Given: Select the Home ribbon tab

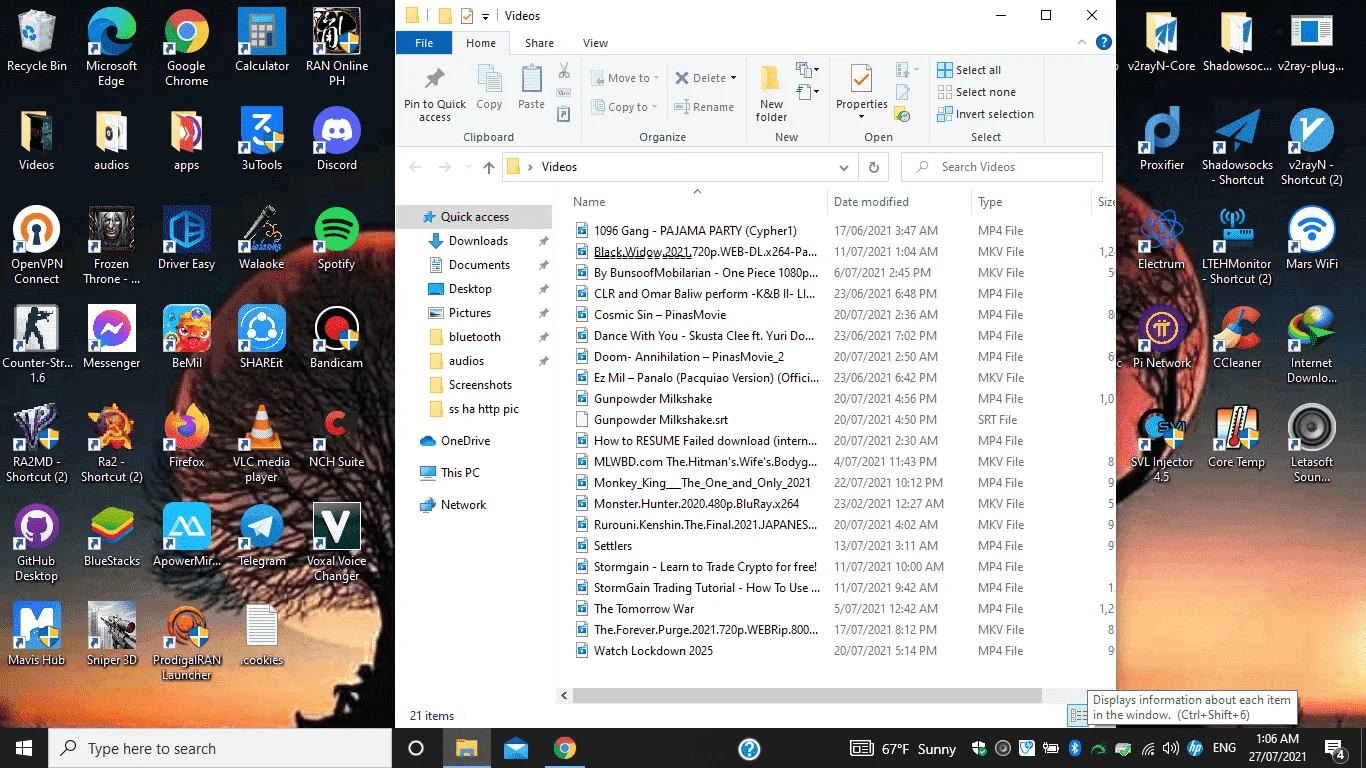Looking at the screenshot, I should (481, 43).
